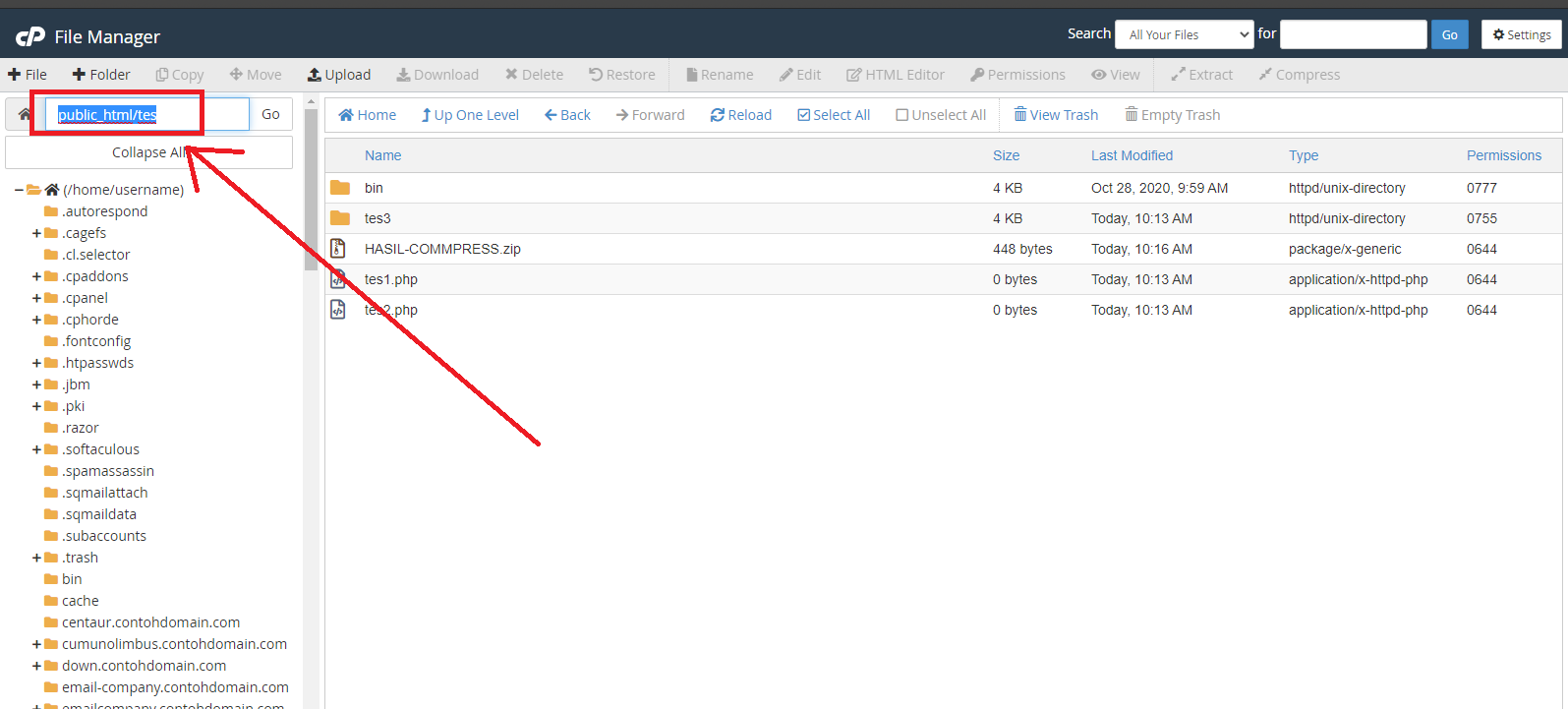Sort by Last Modified column header

tap(1132, 155)
